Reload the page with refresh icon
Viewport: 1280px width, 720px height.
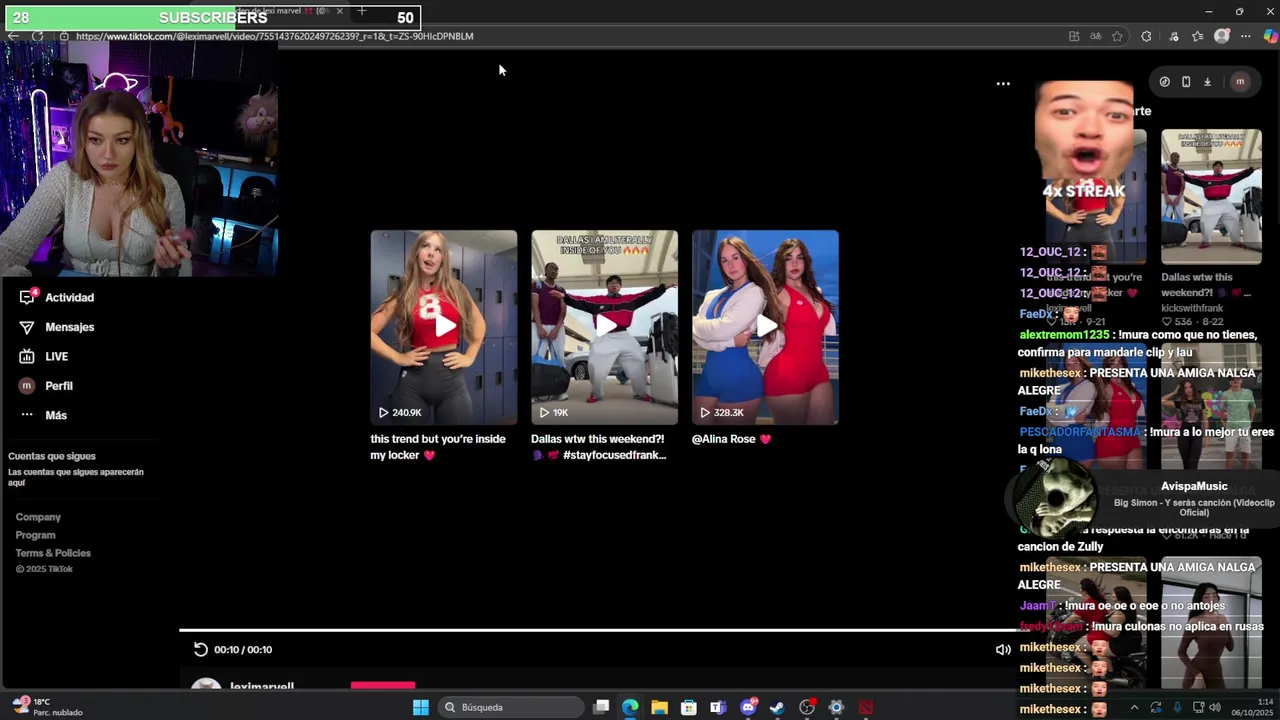pos(37,36)
